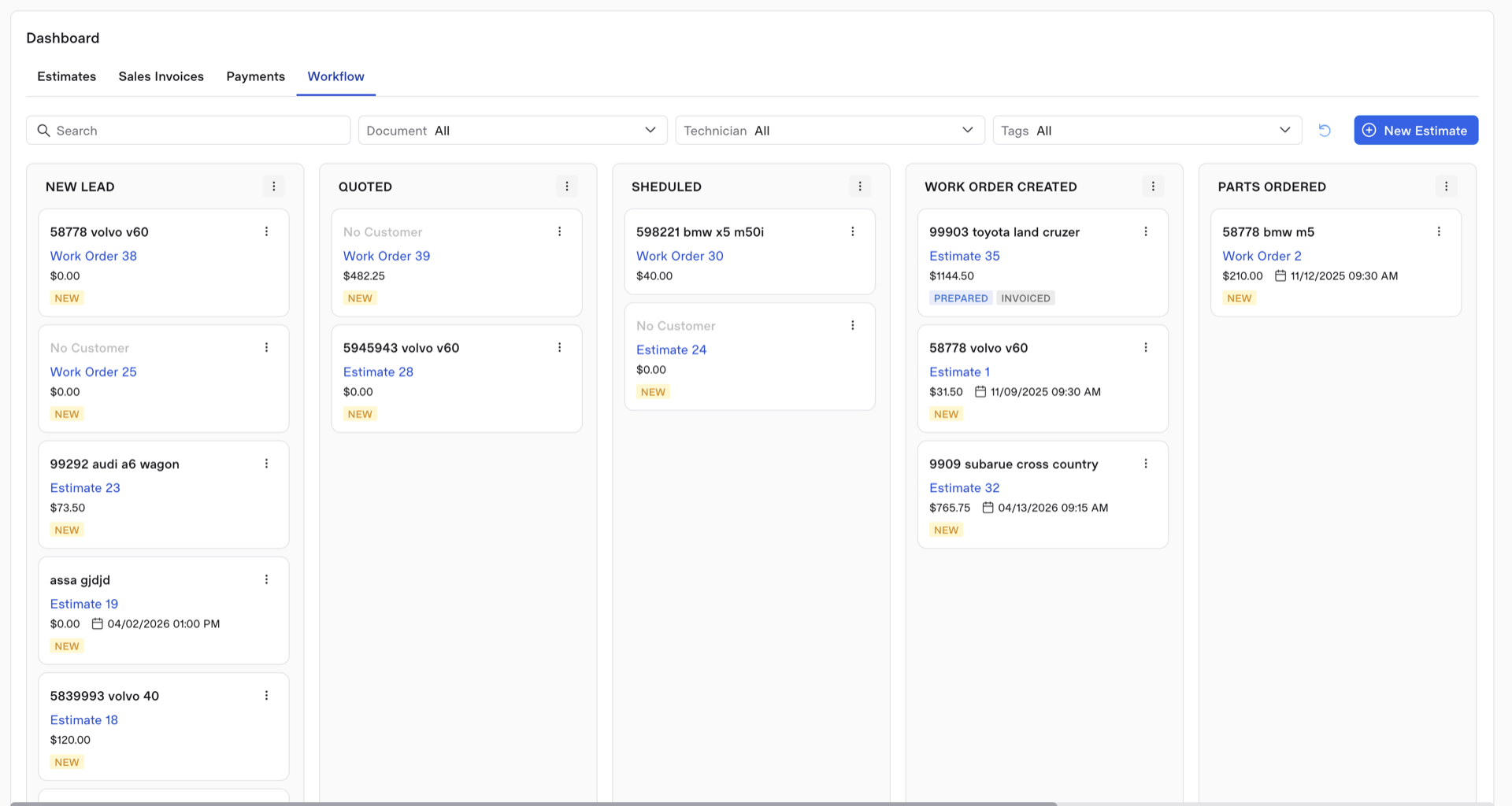Open Estimate 28 link
The image size is (1512, 806).
[378, 372]
